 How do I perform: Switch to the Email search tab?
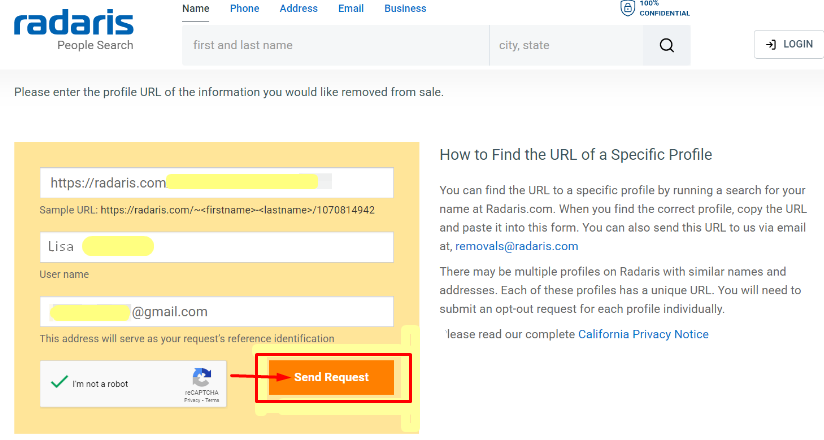click(351, 8)
